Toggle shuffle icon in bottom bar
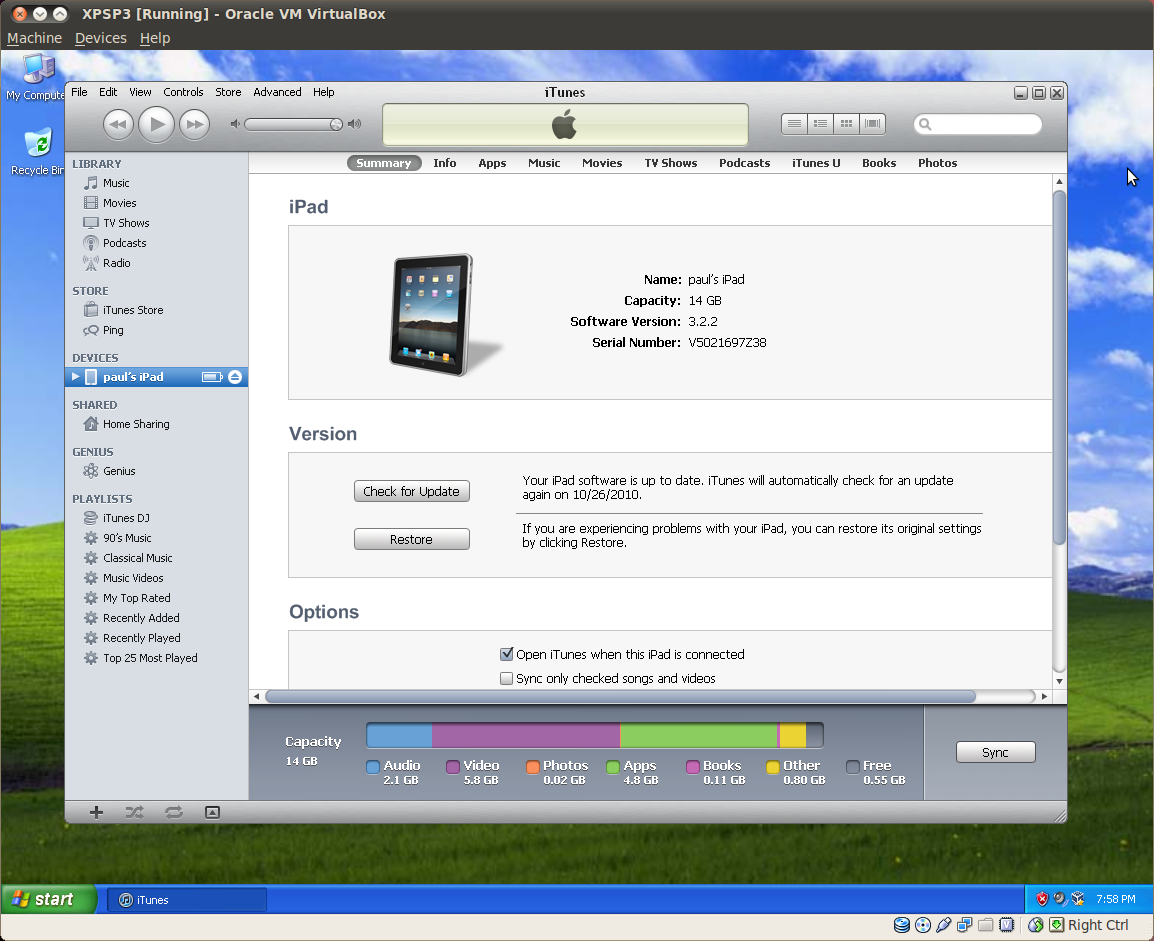The width and height of the screenshot is (1154, 941). [135, 812]
